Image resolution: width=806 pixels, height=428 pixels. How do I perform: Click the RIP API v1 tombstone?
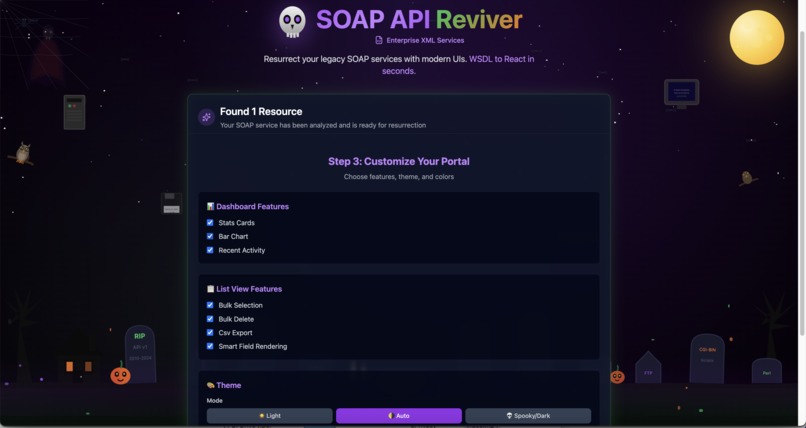(x=140, y=354)
